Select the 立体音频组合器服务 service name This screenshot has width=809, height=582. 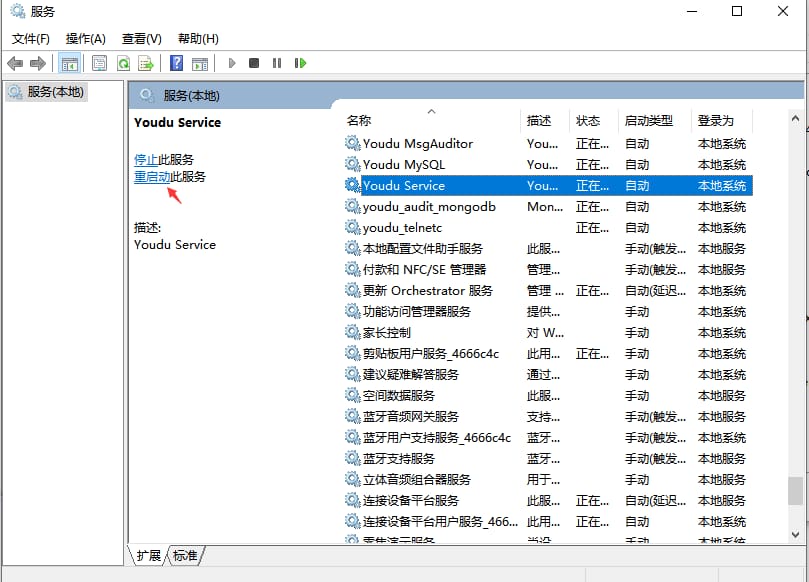pos(416,480)
